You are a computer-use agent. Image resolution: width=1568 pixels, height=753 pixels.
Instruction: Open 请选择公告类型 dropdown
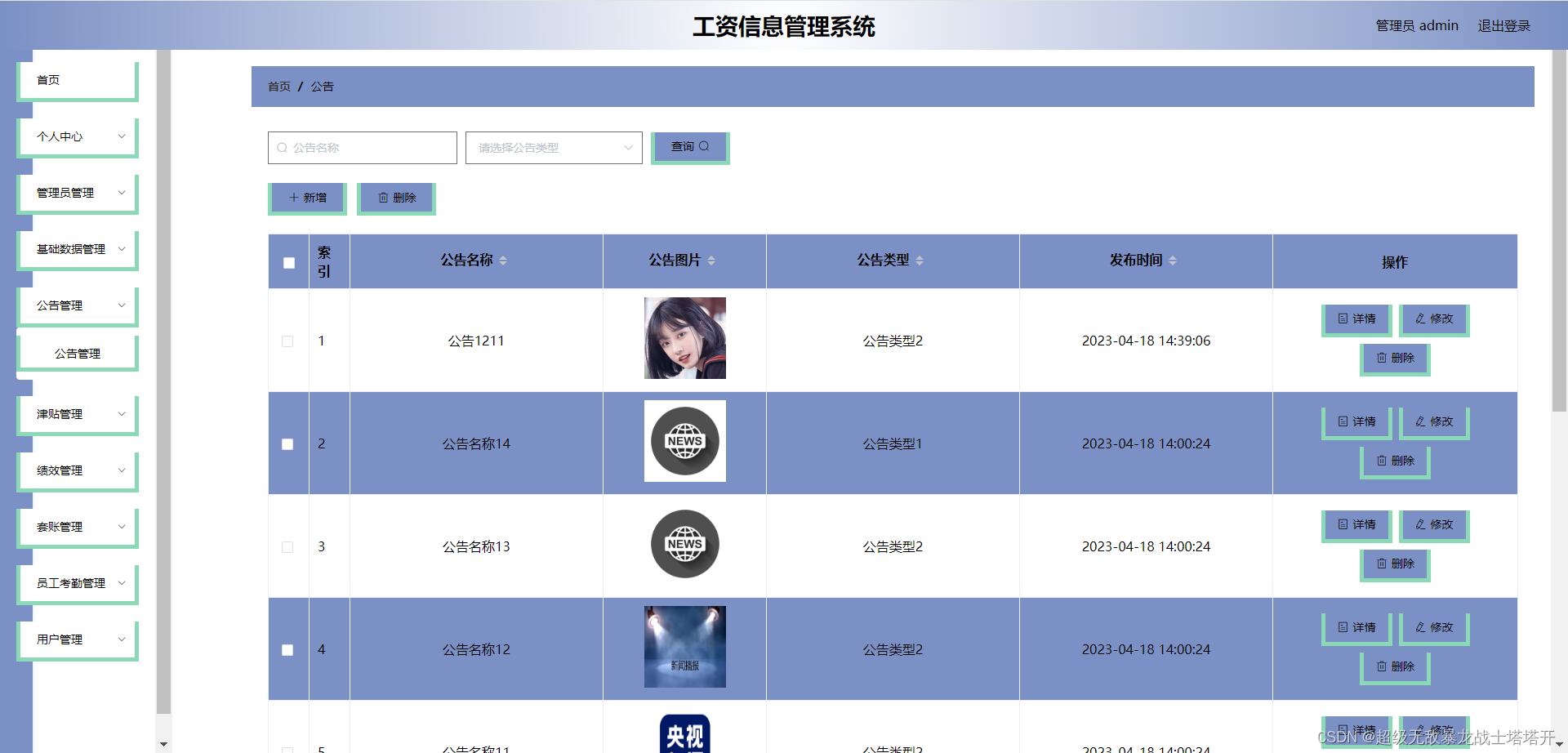554,148
